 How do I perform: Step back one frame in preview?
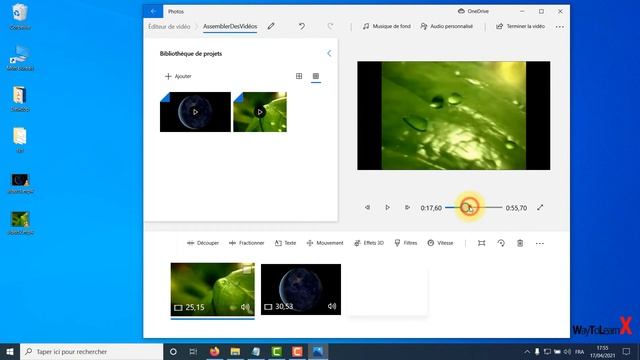pos(367,207)
